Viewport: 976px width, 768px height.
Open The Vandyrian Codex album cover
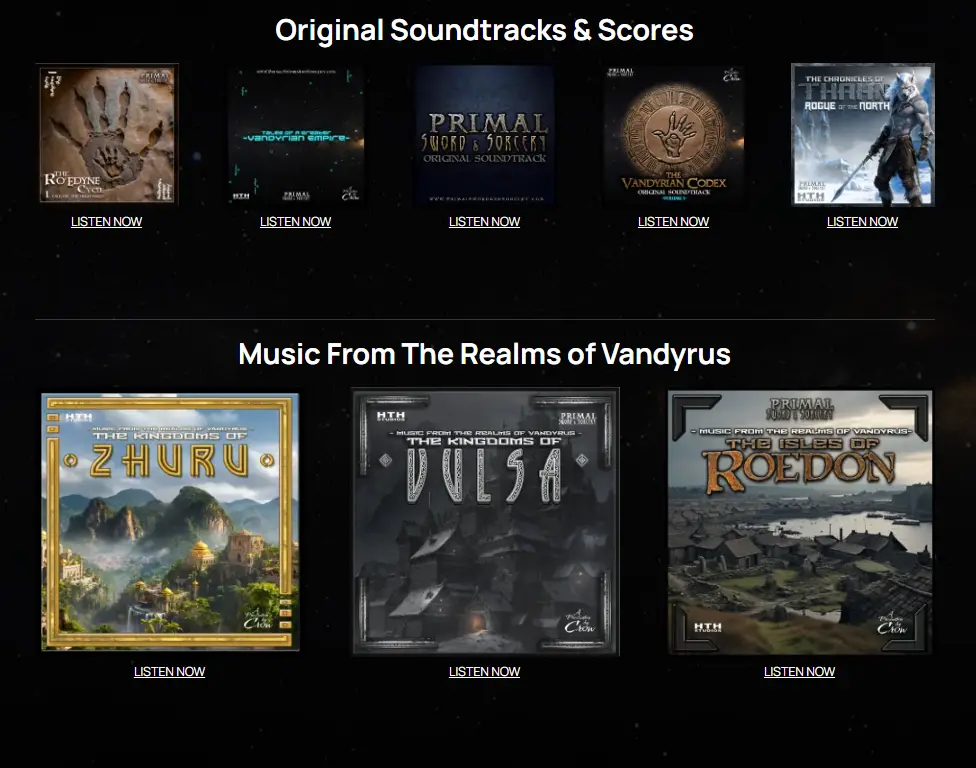[673, 134]
